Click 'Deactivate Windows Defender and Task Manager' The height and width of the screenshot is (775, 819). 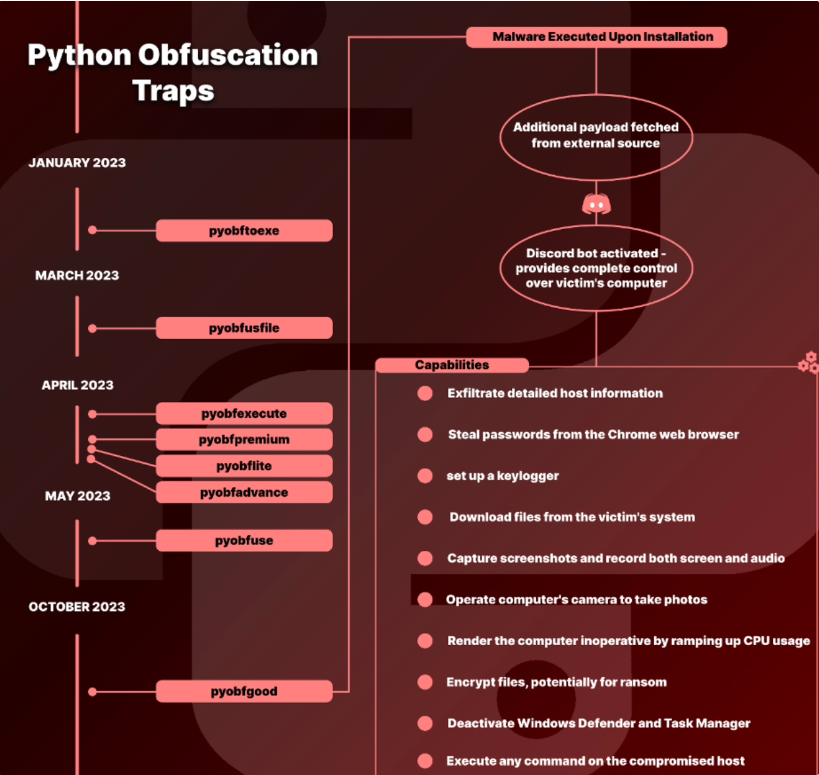599,723
